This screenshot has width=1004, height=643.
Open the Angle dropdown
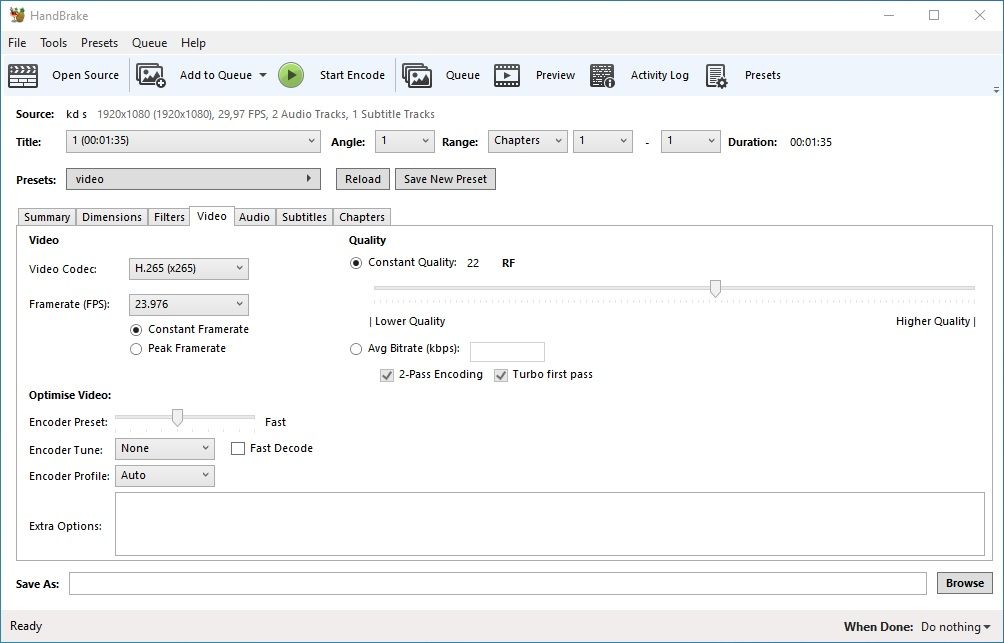pyautogui.click(x=404, y=142)
